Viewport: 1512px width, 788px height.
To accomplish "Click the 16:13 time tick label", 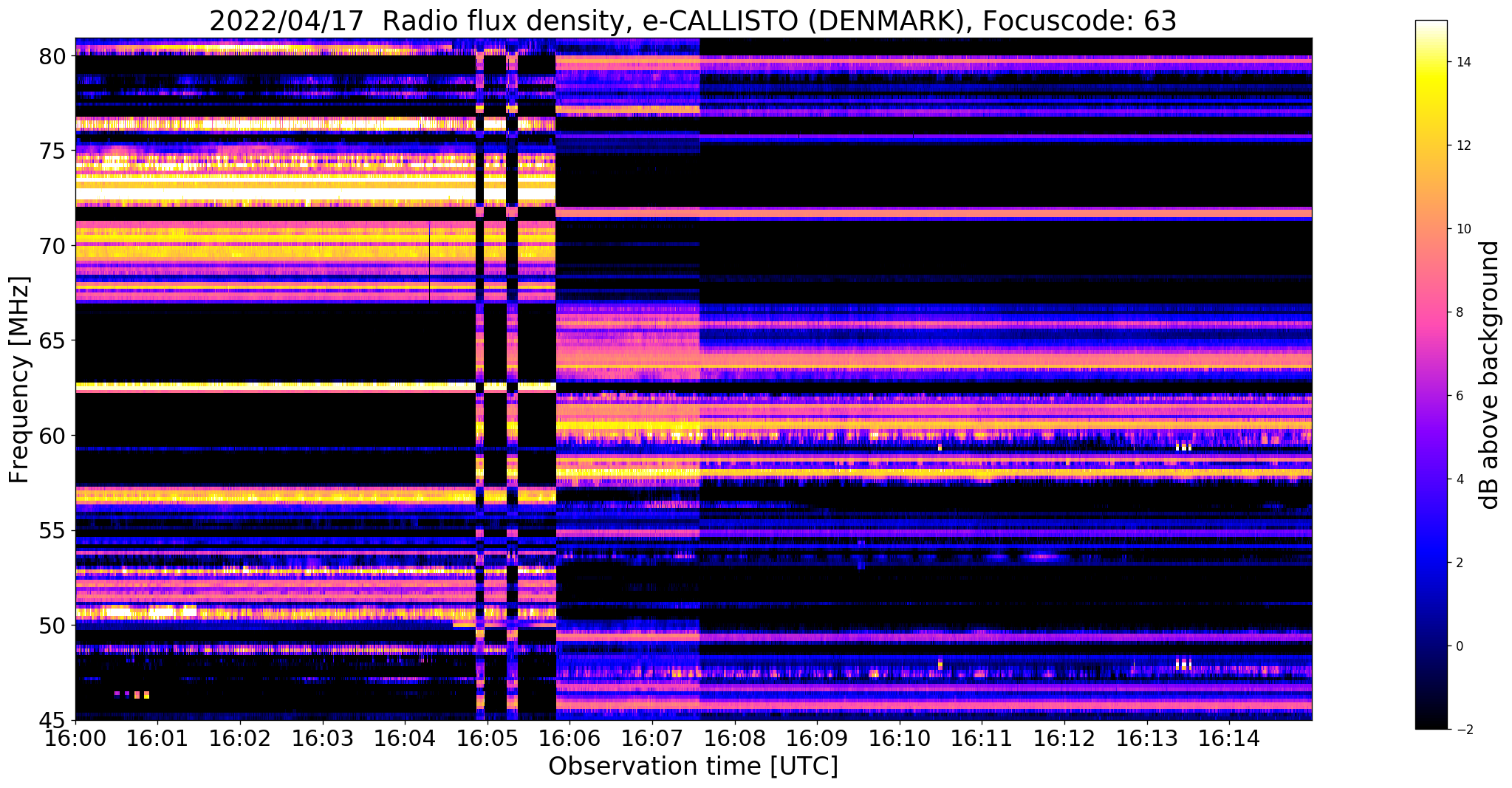I will pyautogui.click(x=1146, y=738).
